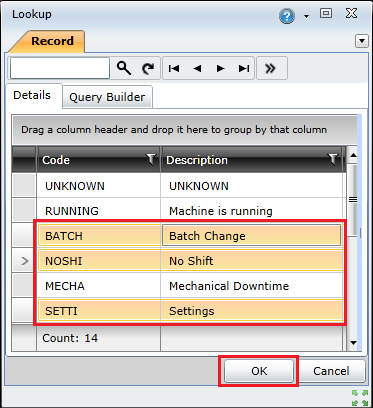
Task: Select the SETTI code cell
Action: tap(98, 311)
